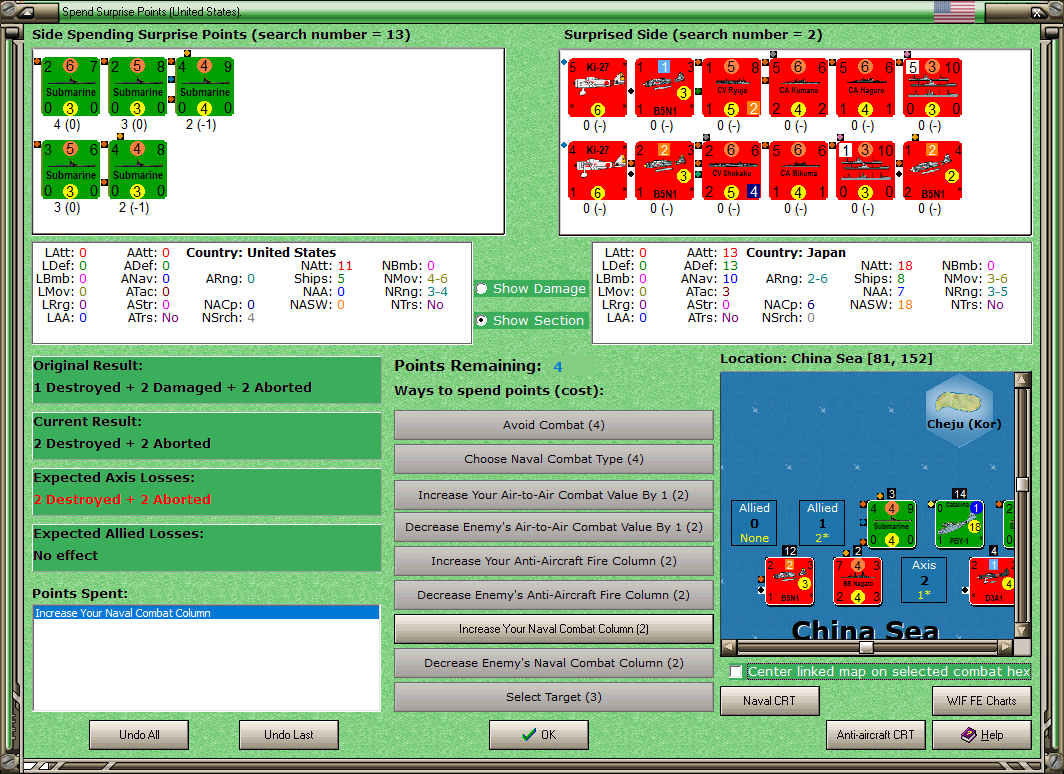
Task: Click Select Target (3) button
Action: [x=554, y=697]
